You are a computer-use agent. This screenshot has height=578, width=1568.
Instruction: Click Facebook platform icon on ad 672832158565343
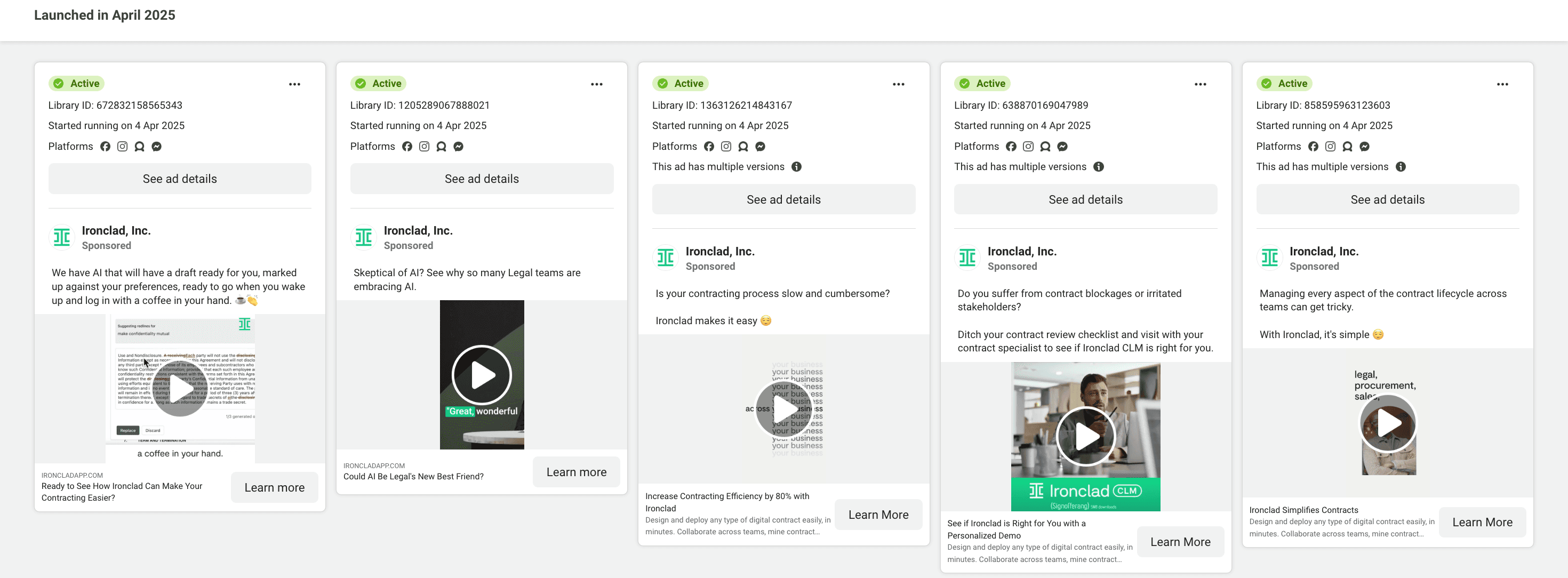(105, 146)
